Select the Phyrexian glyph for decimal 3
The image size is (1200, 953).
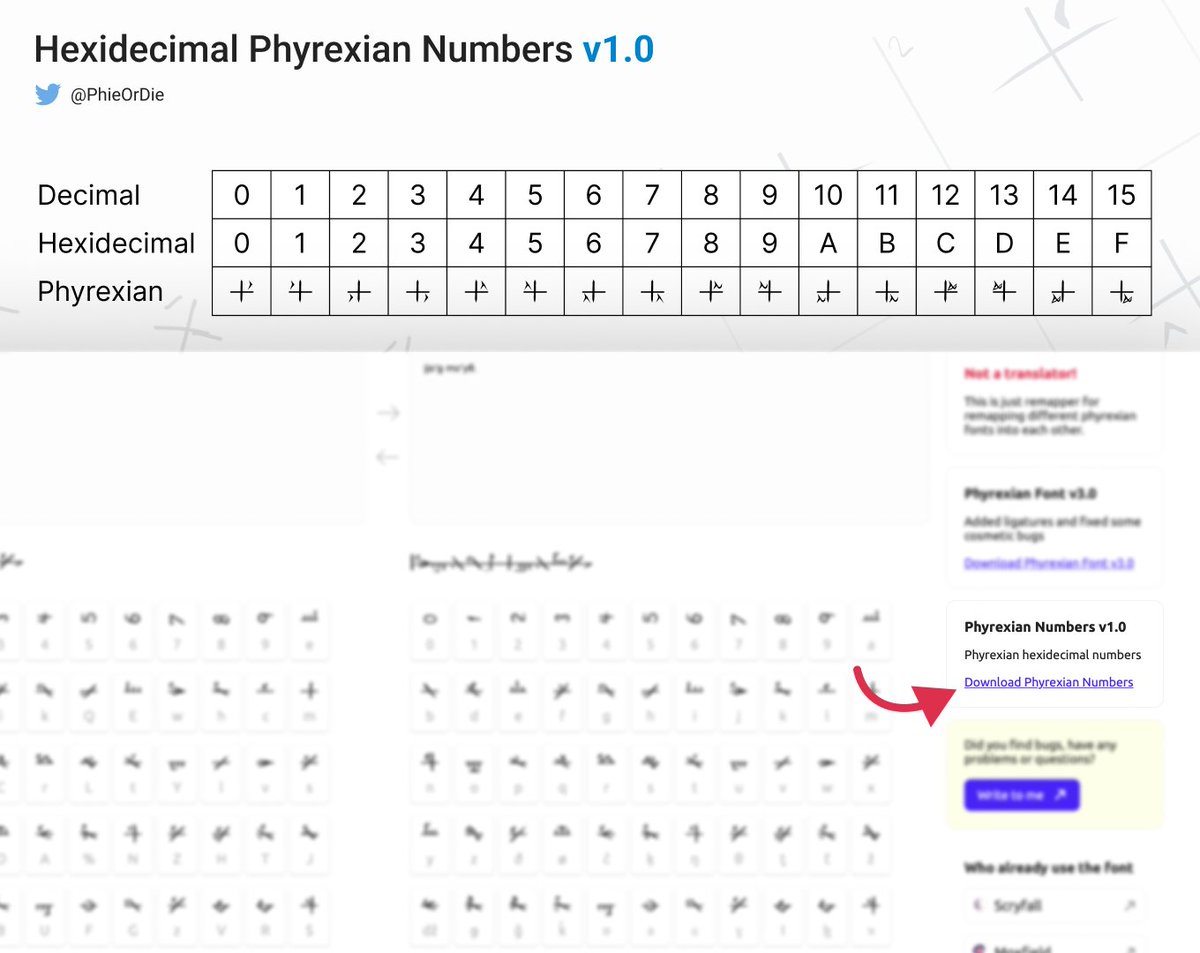coord(418,292)
